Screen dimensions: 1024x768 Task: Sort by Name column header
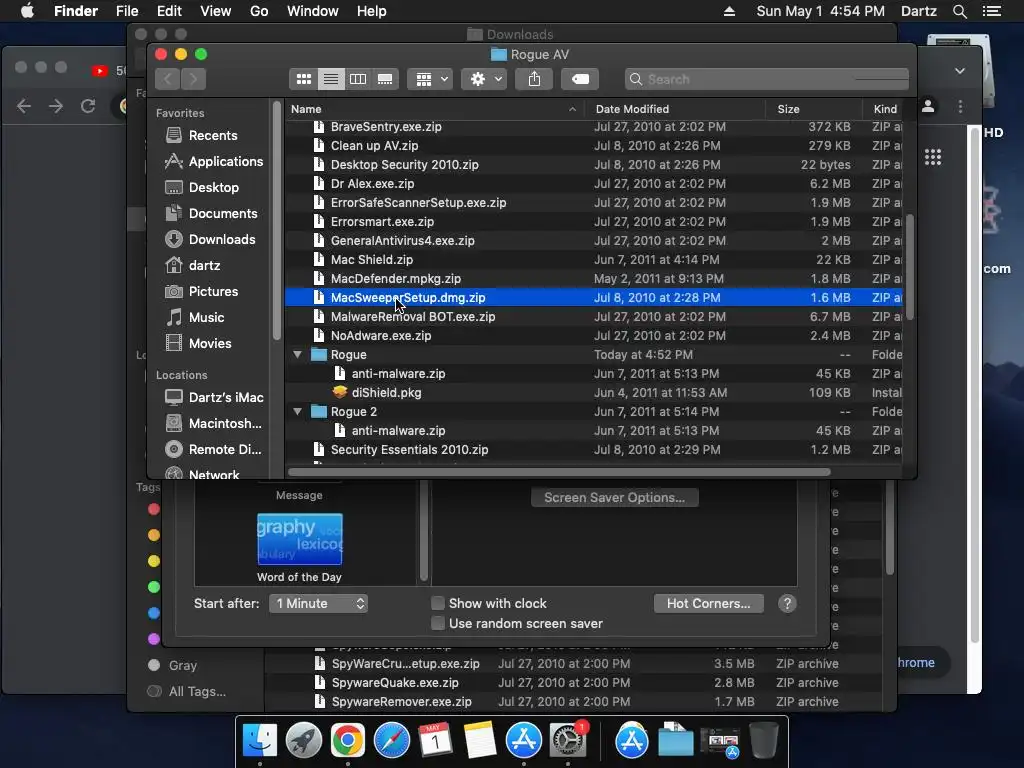(434, 109)
